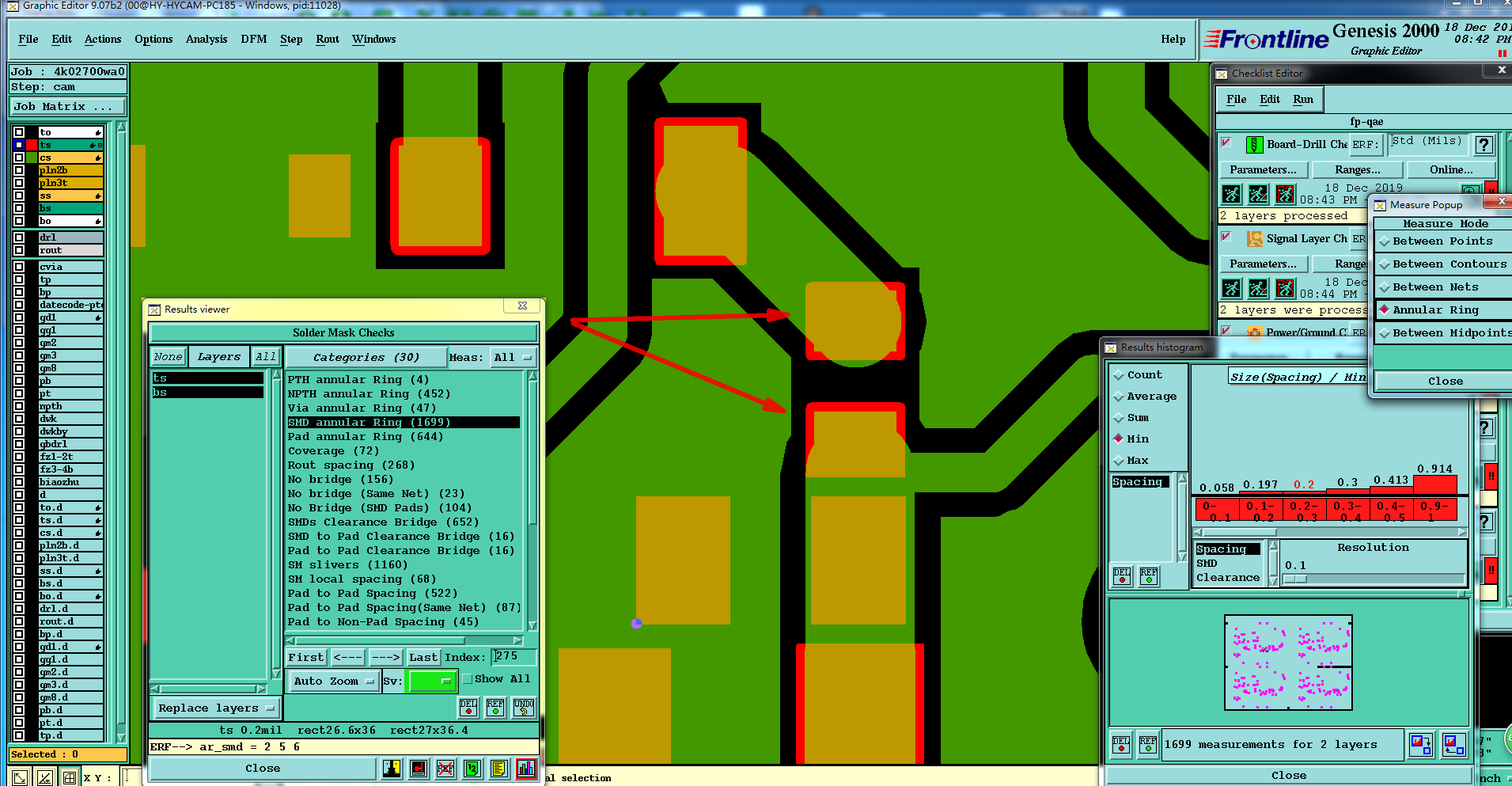Image resolution: width=1512 pixels, height=786 pixels.
Task: Open the Edit menu in Checklist Editor
Action: pyautogui.click(x=1270, y=100)
